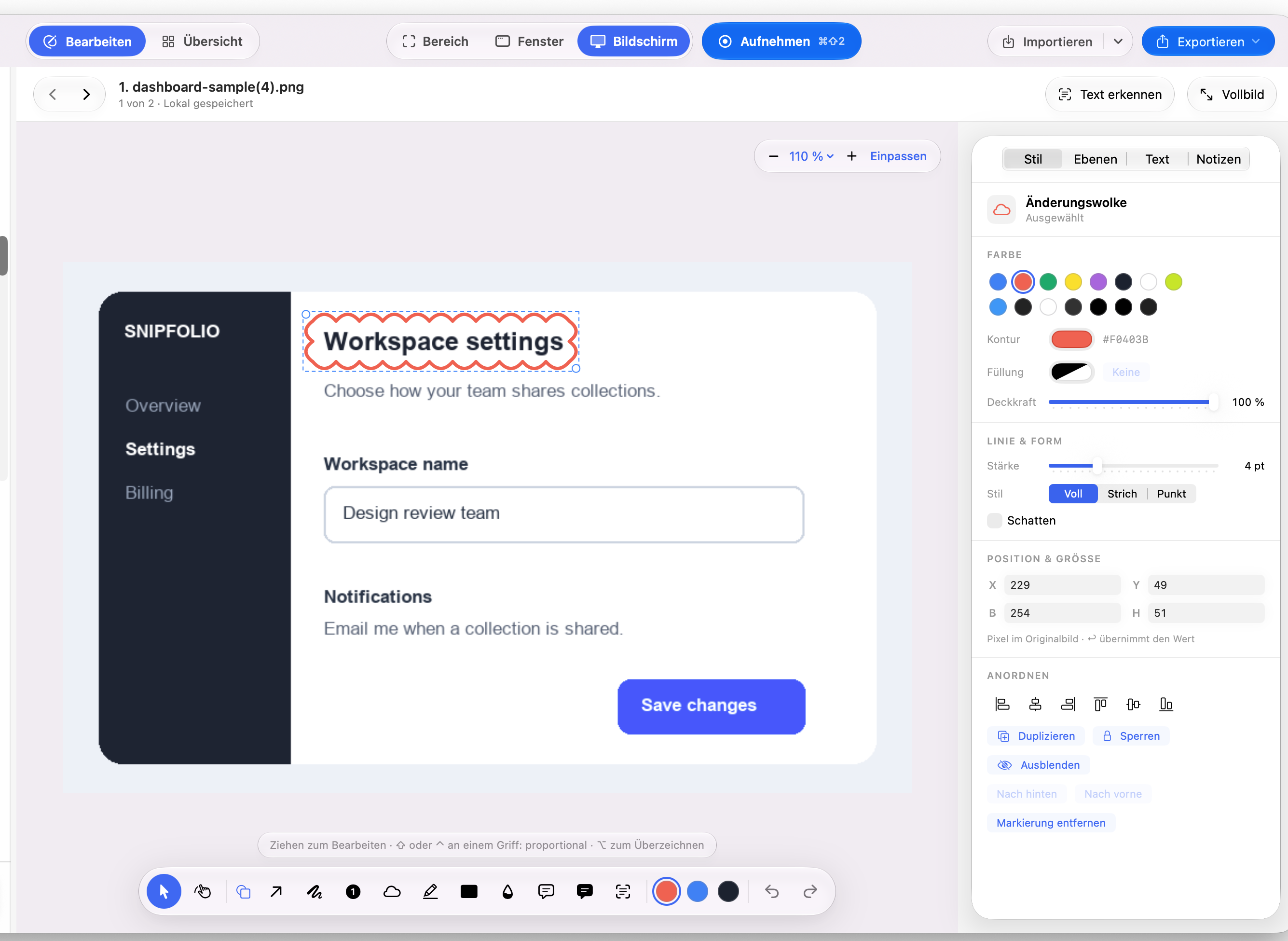Set line style to Voll
The height and width of the screenshot is (941, 1288).
(1073, 494)
